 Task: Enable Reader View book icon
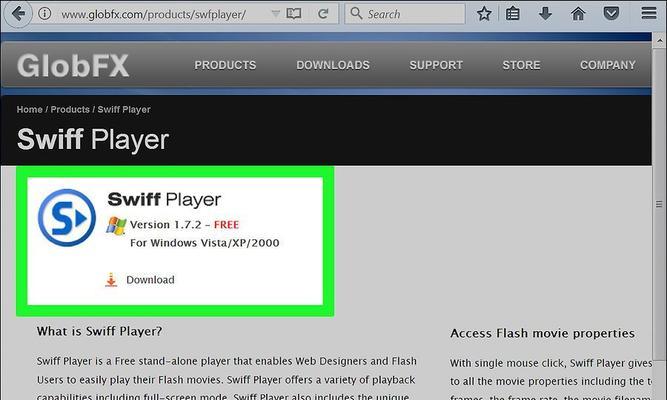294,14
